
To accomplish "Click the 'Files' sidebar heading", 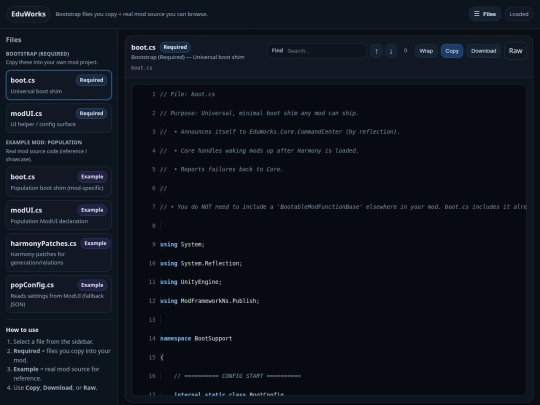I will point(13,40).
